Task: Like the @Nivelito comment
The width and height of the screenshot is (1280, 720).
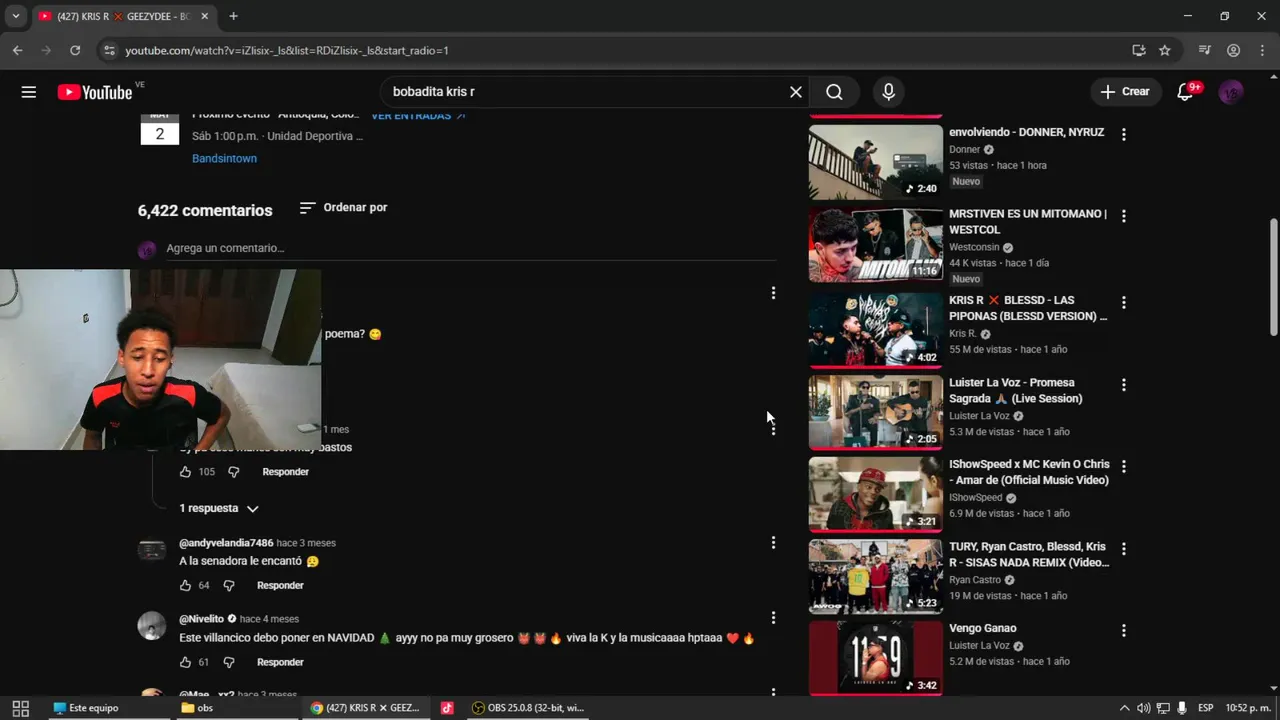Action: click(185, 662)
